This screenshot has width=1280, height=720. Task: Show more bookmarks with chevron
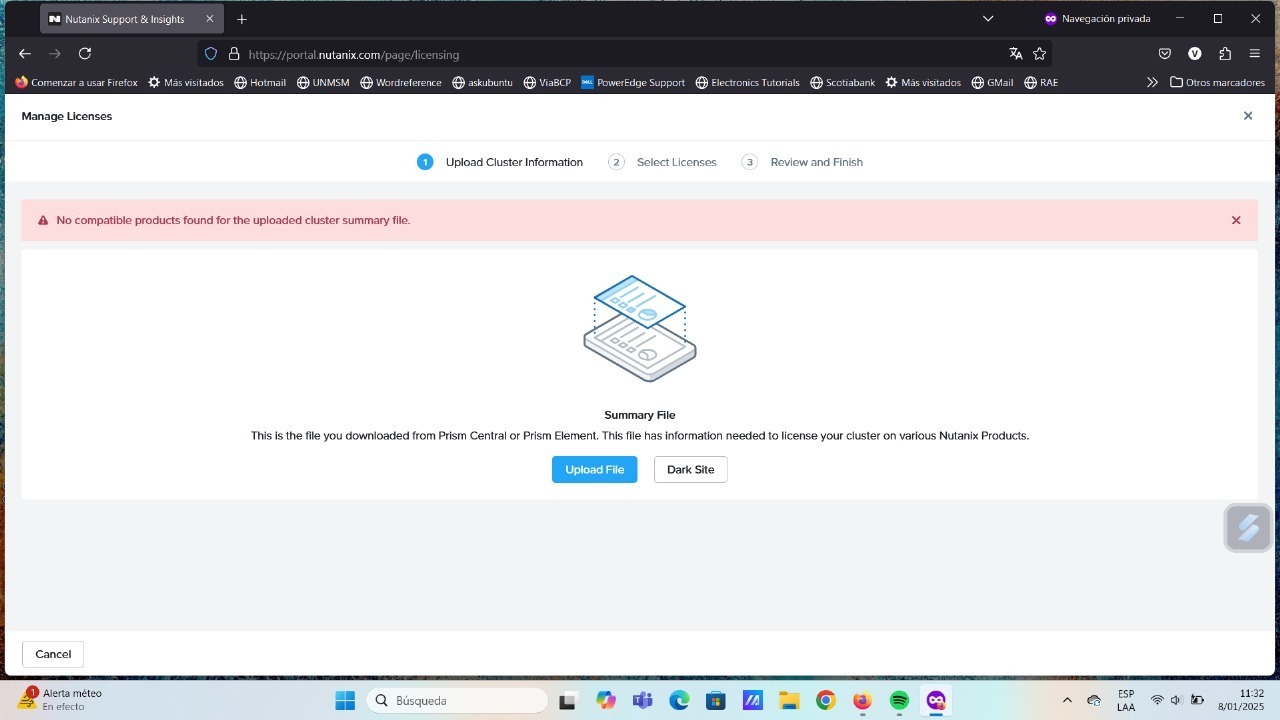(1152, 83)
